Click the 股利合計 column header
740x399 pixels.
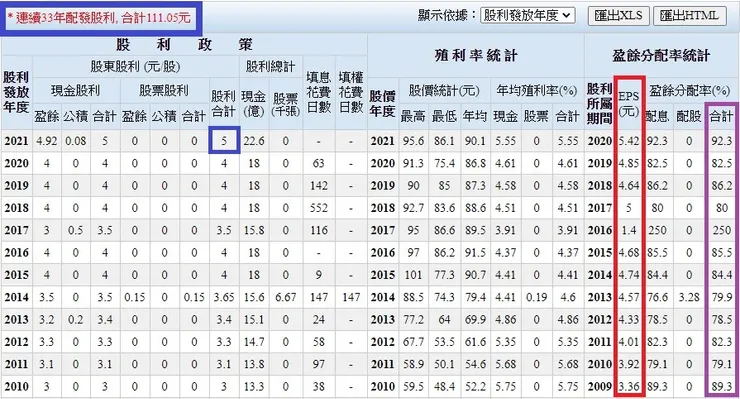[x=223, y=103]
